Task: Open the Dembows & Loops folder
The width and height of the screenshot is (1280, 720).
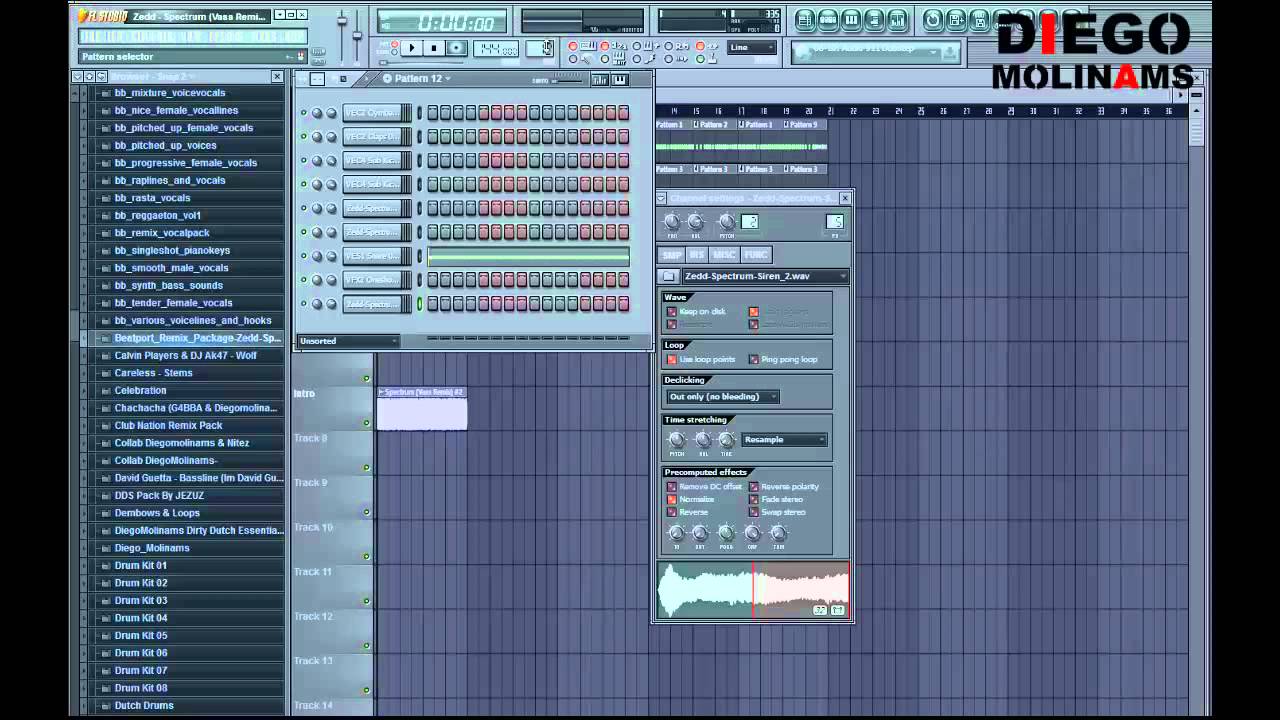Action: 157,513
